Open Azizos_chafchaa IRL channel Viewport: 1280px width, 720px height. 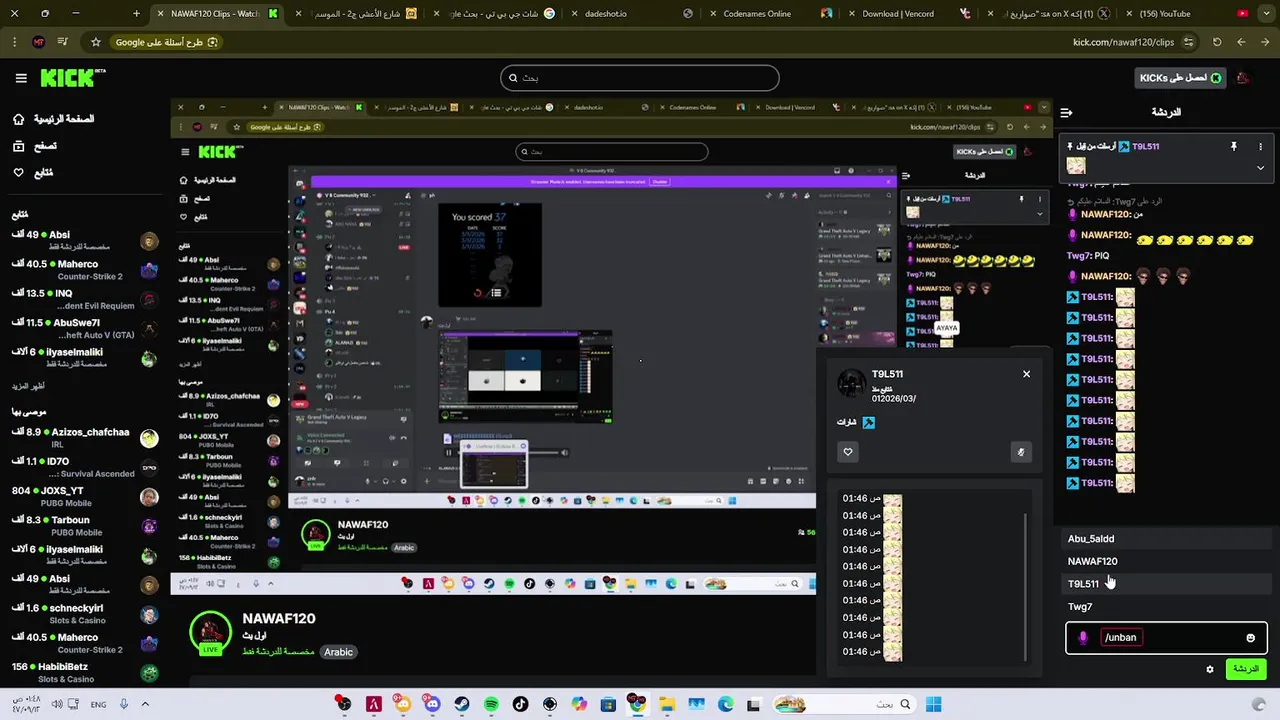click(85, 438)
